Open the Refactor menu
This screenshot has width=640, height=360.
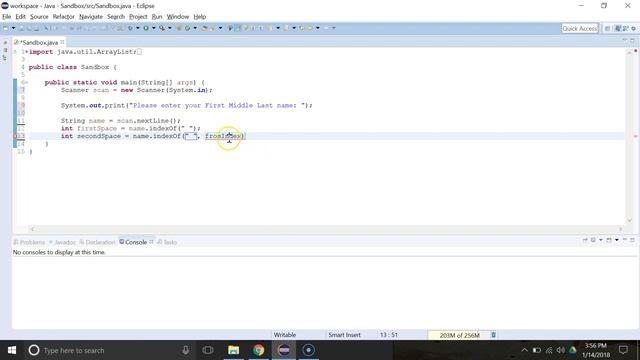(x=63, y=17)
